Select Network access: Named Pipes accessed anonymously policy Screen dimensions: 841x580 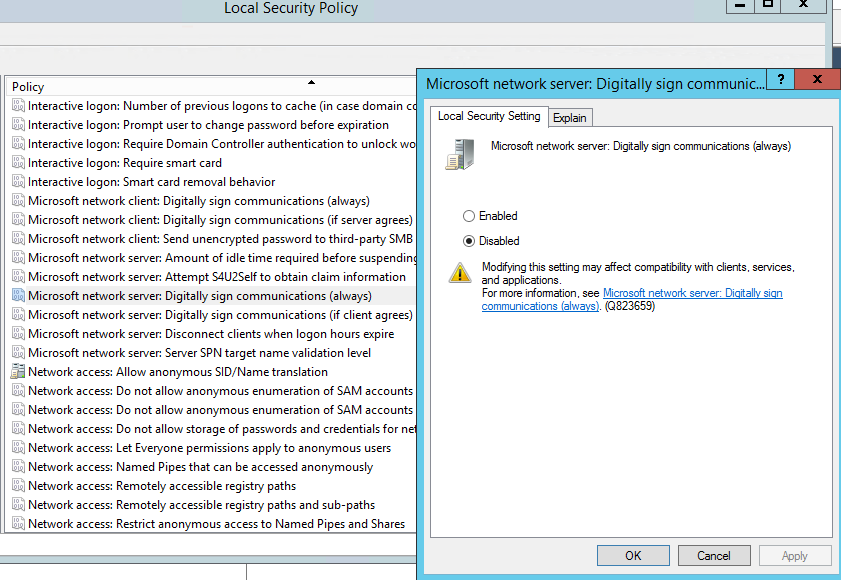pyautogui.click(x=200, y=467)
